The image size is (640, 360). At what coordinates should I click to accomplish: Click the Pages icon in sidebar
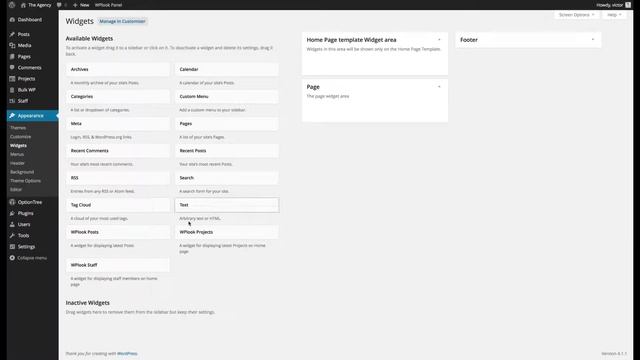[x=12, y=56]
